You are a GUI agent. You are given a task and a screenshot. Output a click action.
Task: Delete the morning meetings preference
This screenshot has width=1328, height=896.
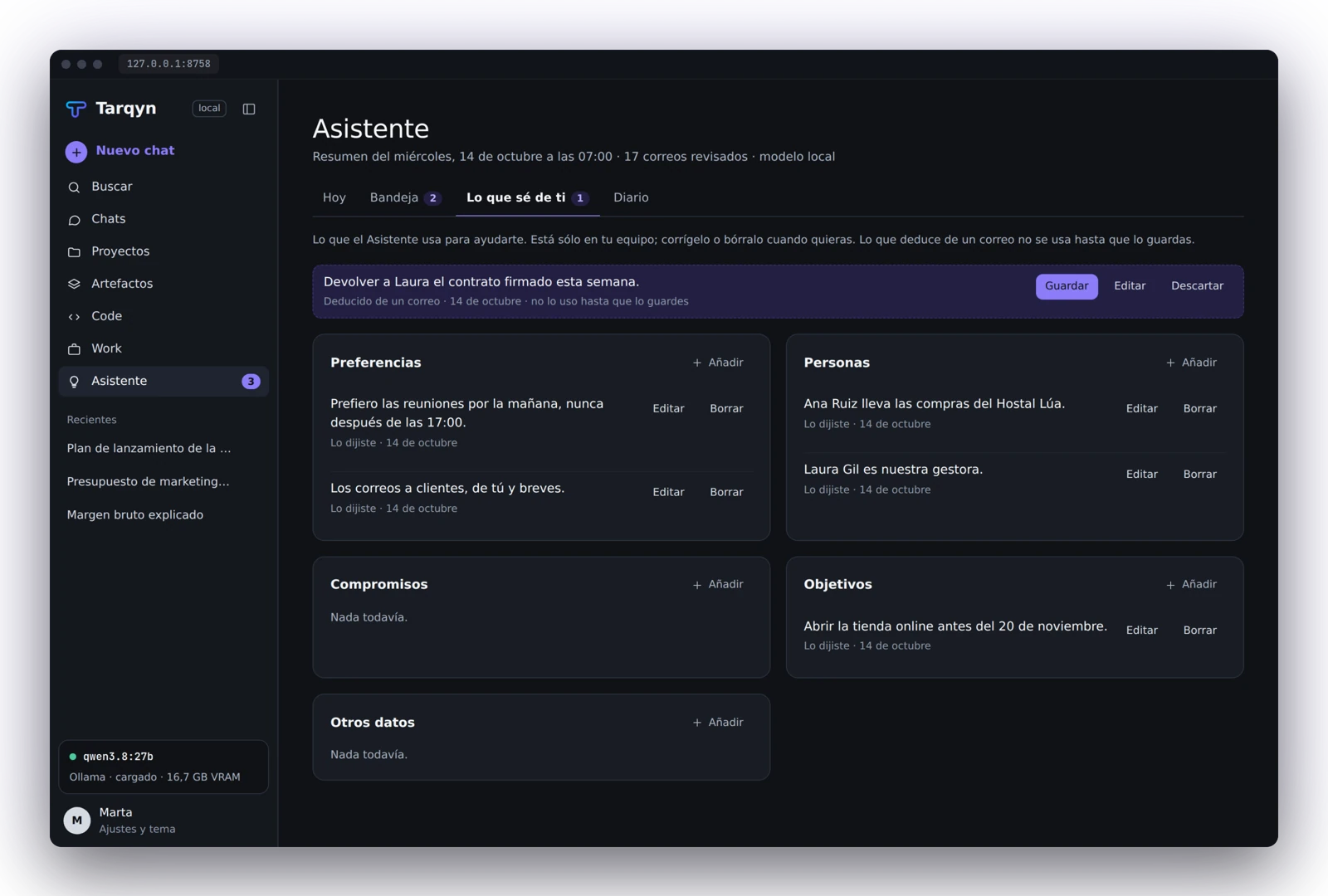pyautogui.click(x=726, y=409)
